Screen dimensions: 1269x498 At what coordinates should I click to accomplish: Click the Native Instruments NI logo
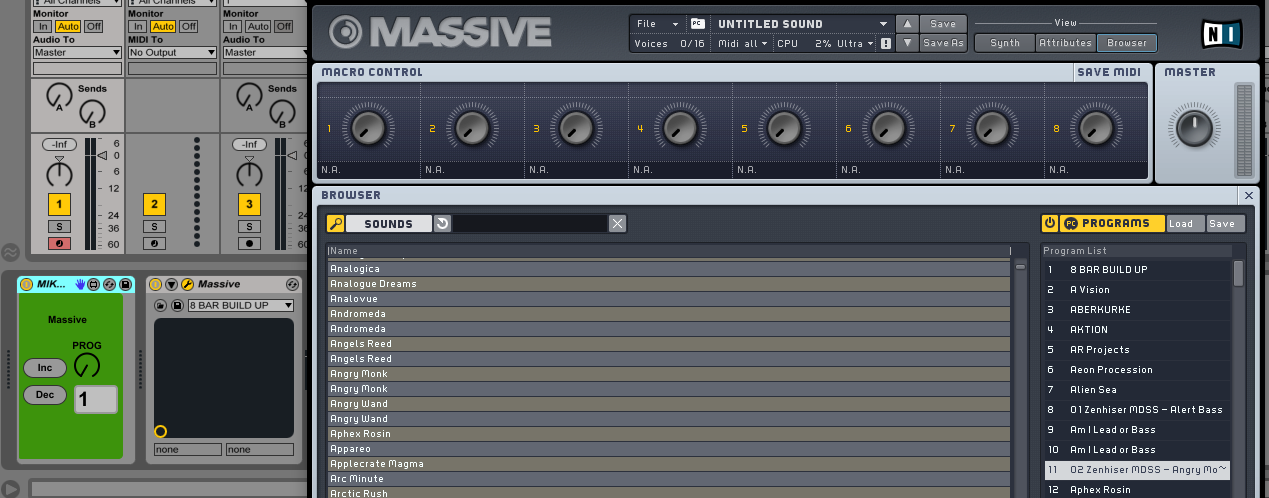[x=1223, y=34]
